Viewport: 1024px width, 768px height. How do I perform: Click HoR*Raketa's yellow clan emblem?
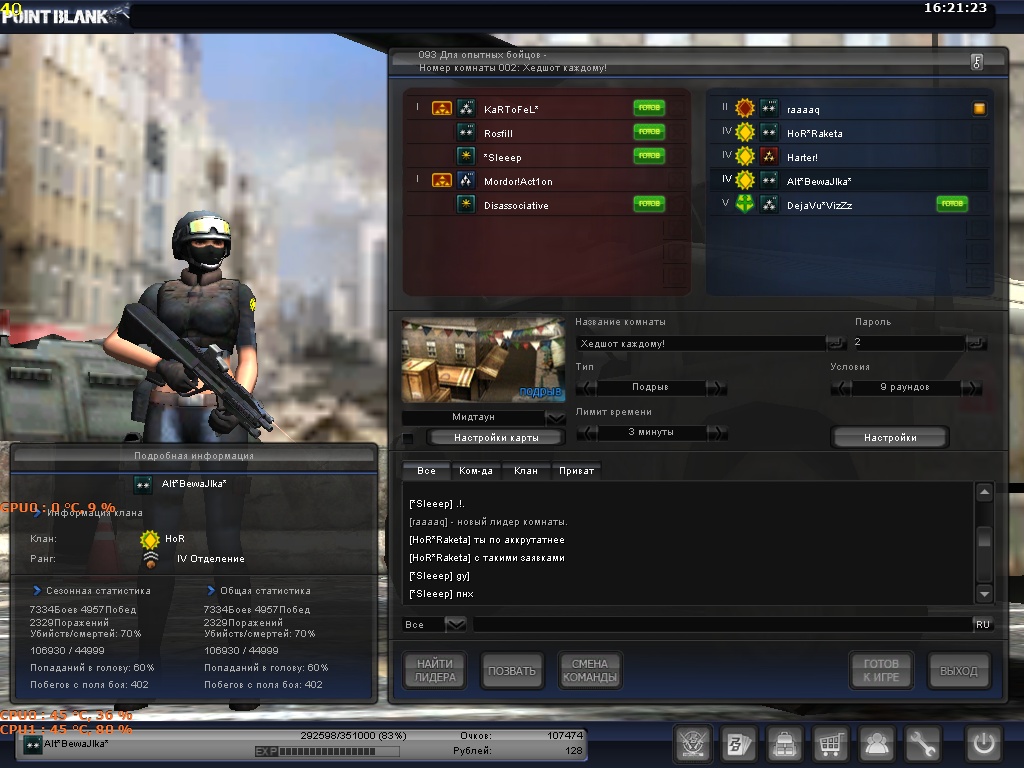coord(744,132)
